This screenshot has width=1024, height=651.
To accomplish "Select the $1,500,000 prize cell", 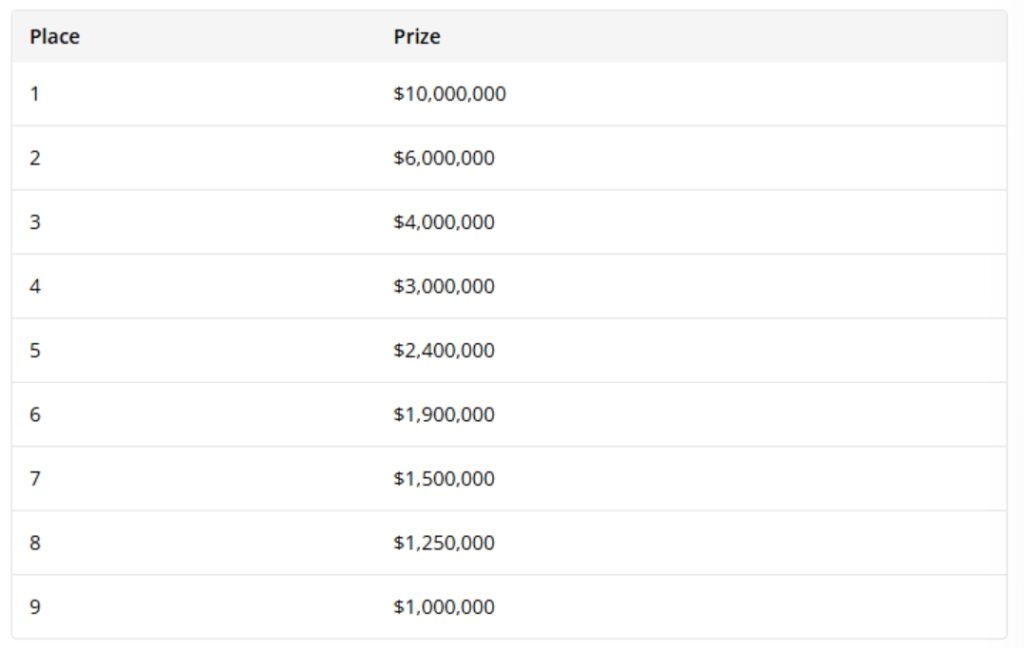I will tap(444, 478).
